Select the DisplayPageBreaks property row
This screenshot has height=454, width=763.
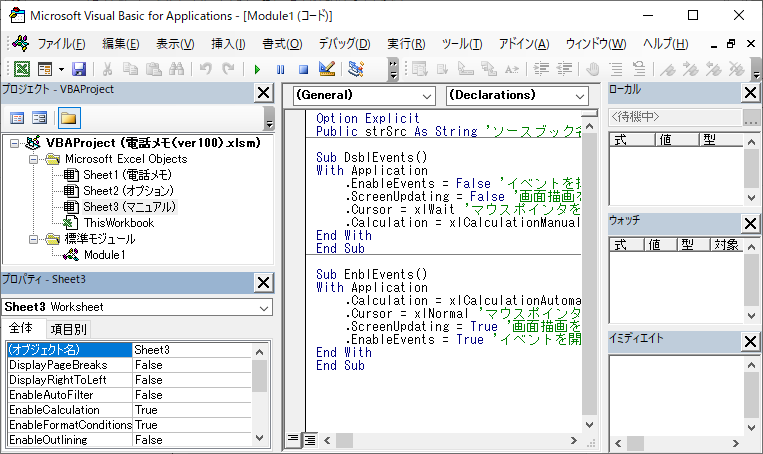pyautogui.click(x=130, y=365)
